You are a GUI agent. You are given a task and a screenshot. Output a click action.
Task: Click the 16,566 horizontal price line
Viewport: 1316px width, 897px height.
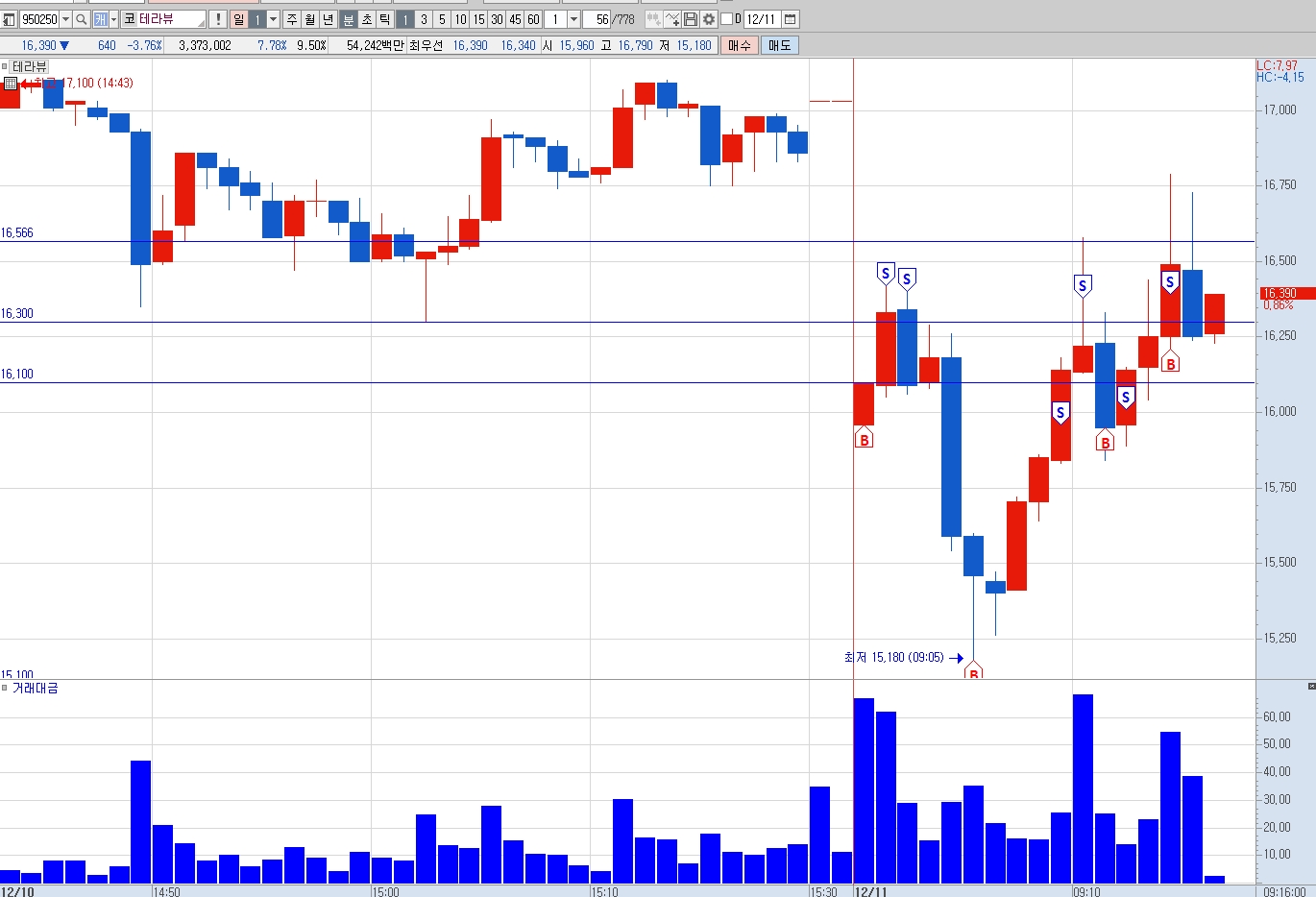tap(627, 242)
